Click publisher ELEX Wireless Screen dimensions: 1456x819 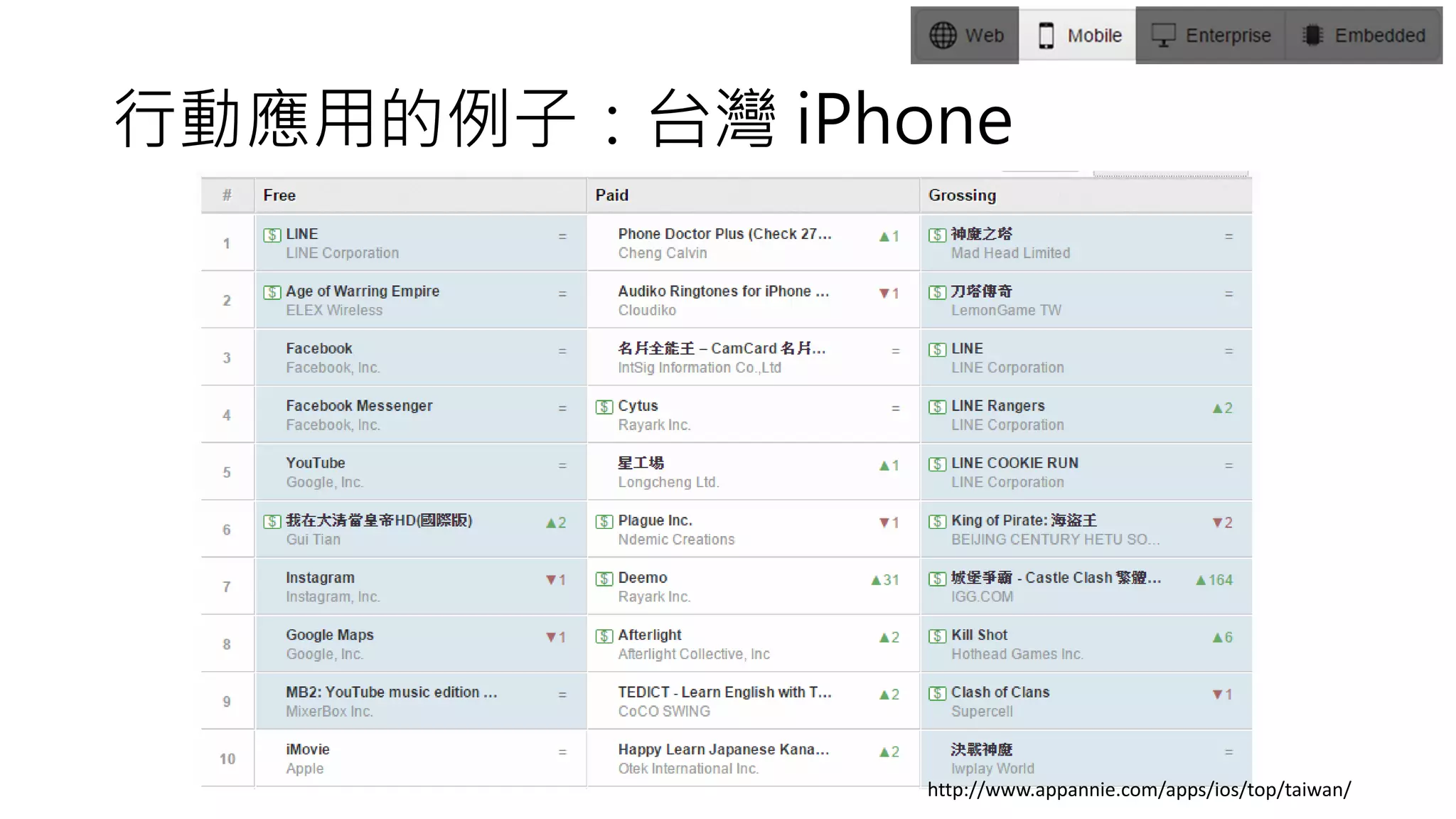tap(334, 311)
